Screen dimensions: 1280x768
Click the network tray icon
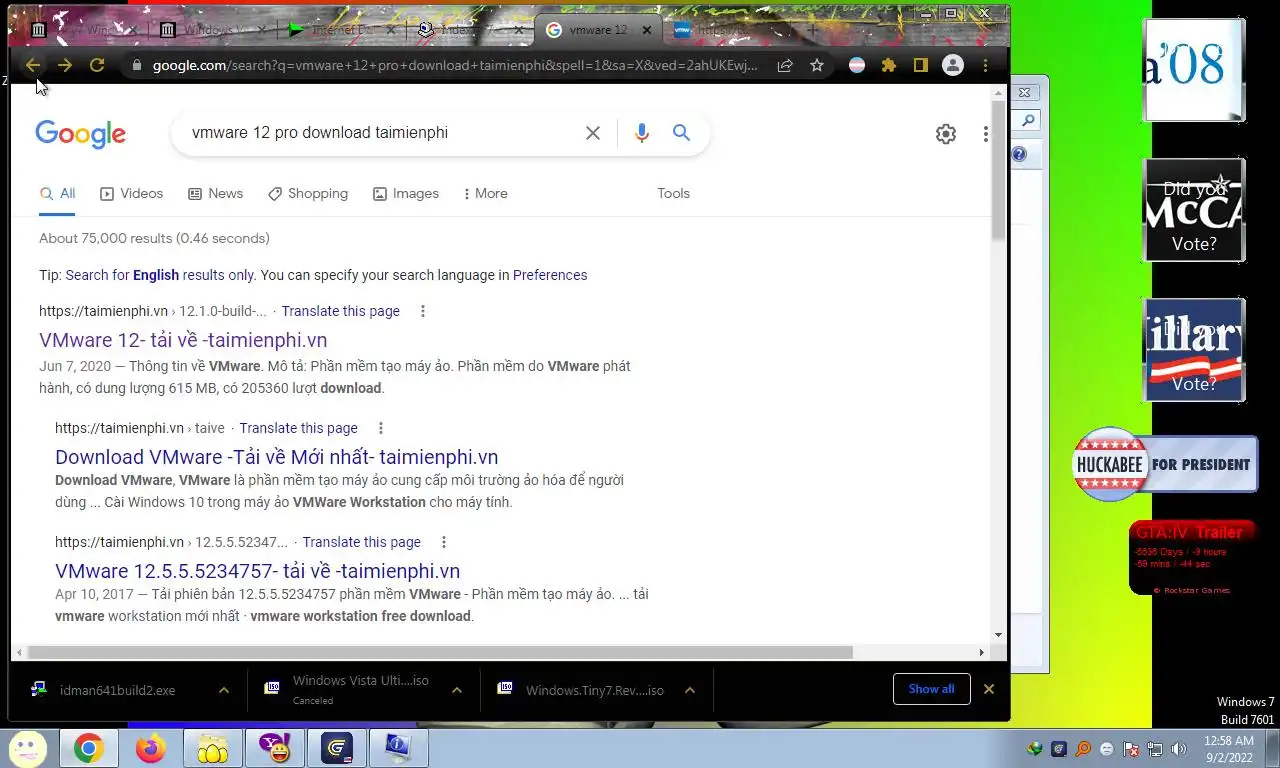1155,749
